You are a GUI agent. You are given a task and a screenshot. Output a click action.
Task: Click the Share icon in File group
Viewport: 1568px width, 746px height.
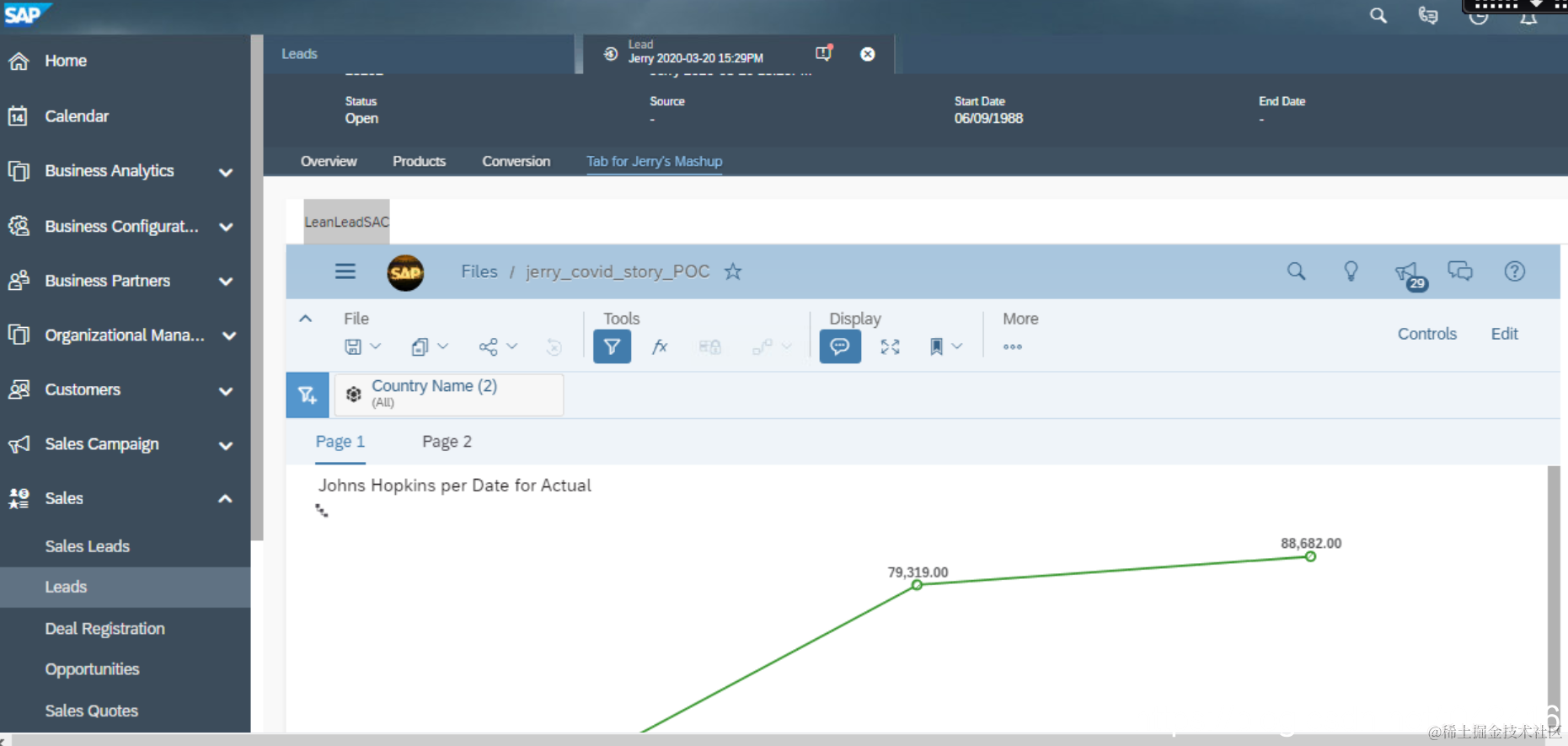pos(488,346)
